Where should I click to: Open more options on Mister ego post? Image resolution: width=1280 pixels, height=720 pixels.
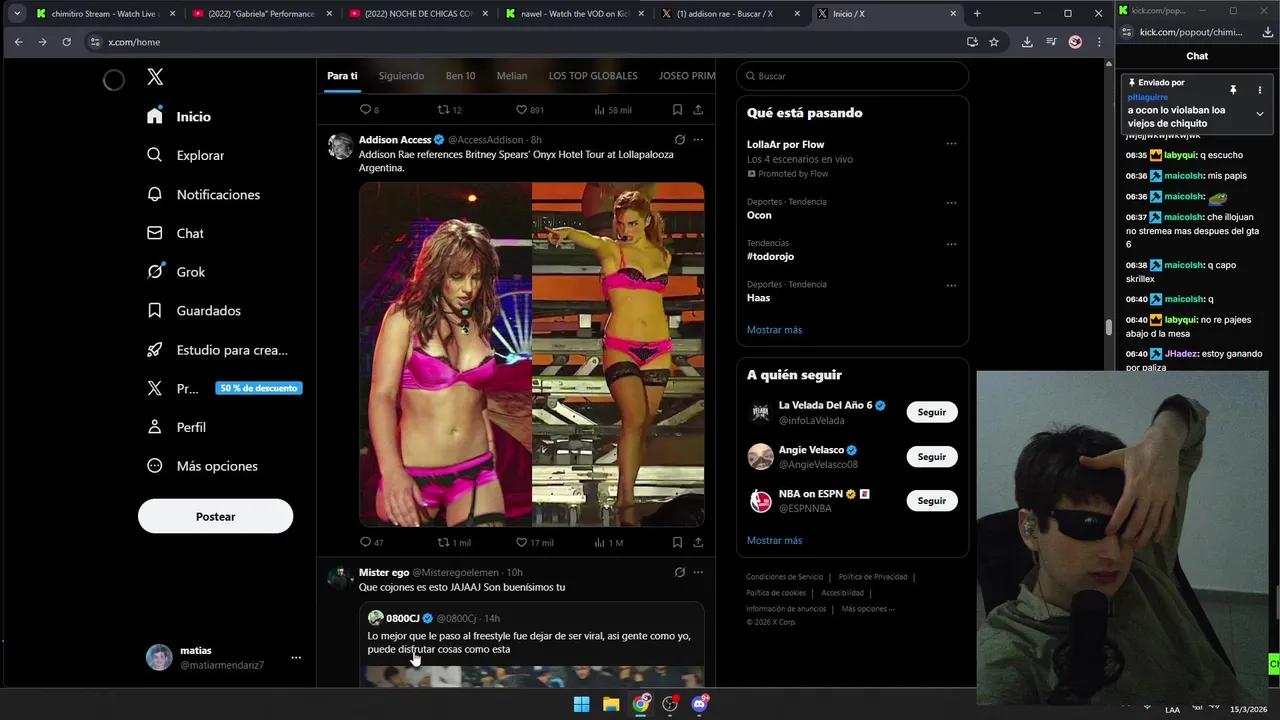(x=698, y=572)
